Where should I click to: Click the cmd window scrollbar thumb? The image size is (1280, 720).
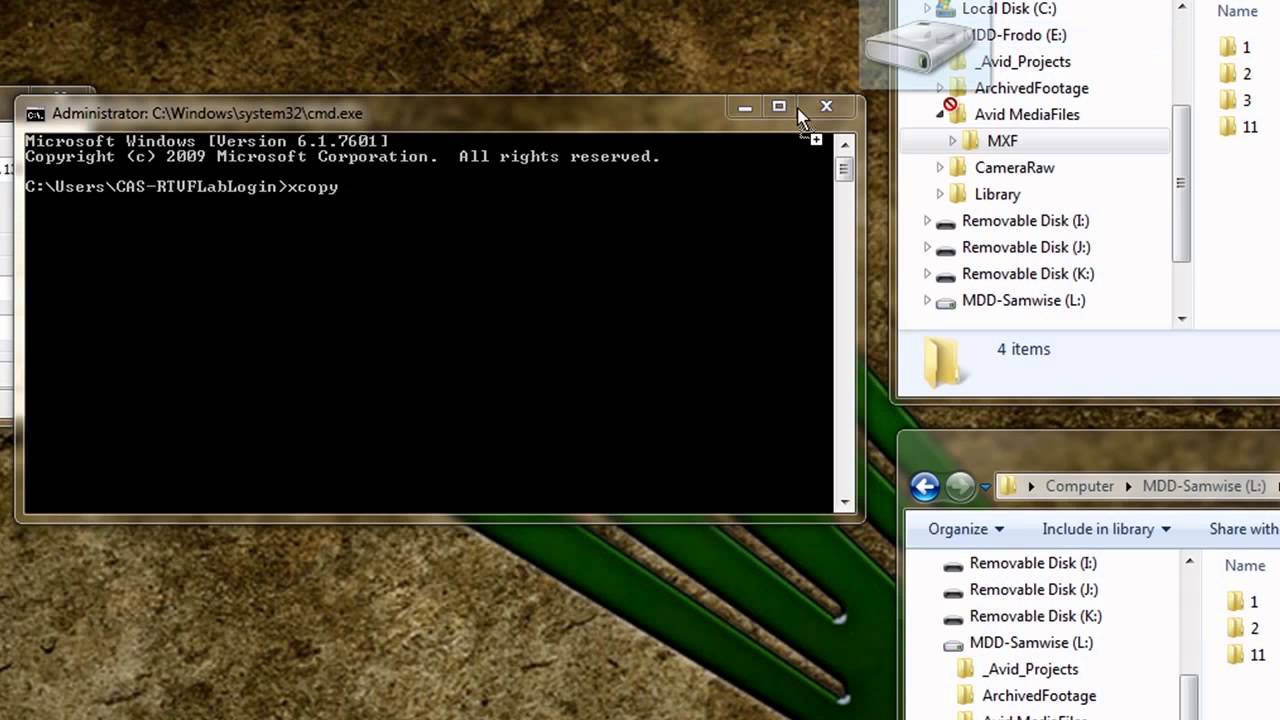coord(845,169)
